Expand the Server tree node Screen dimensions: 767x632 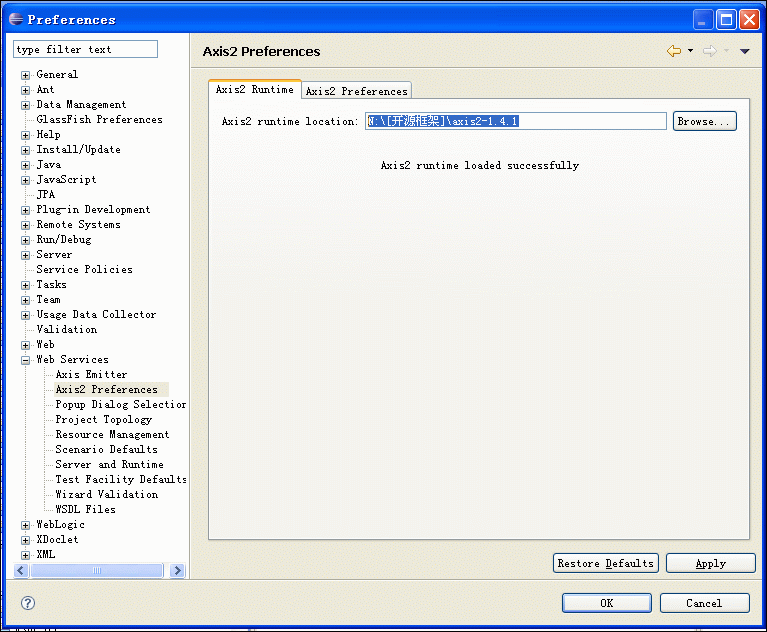click(25, 255)
